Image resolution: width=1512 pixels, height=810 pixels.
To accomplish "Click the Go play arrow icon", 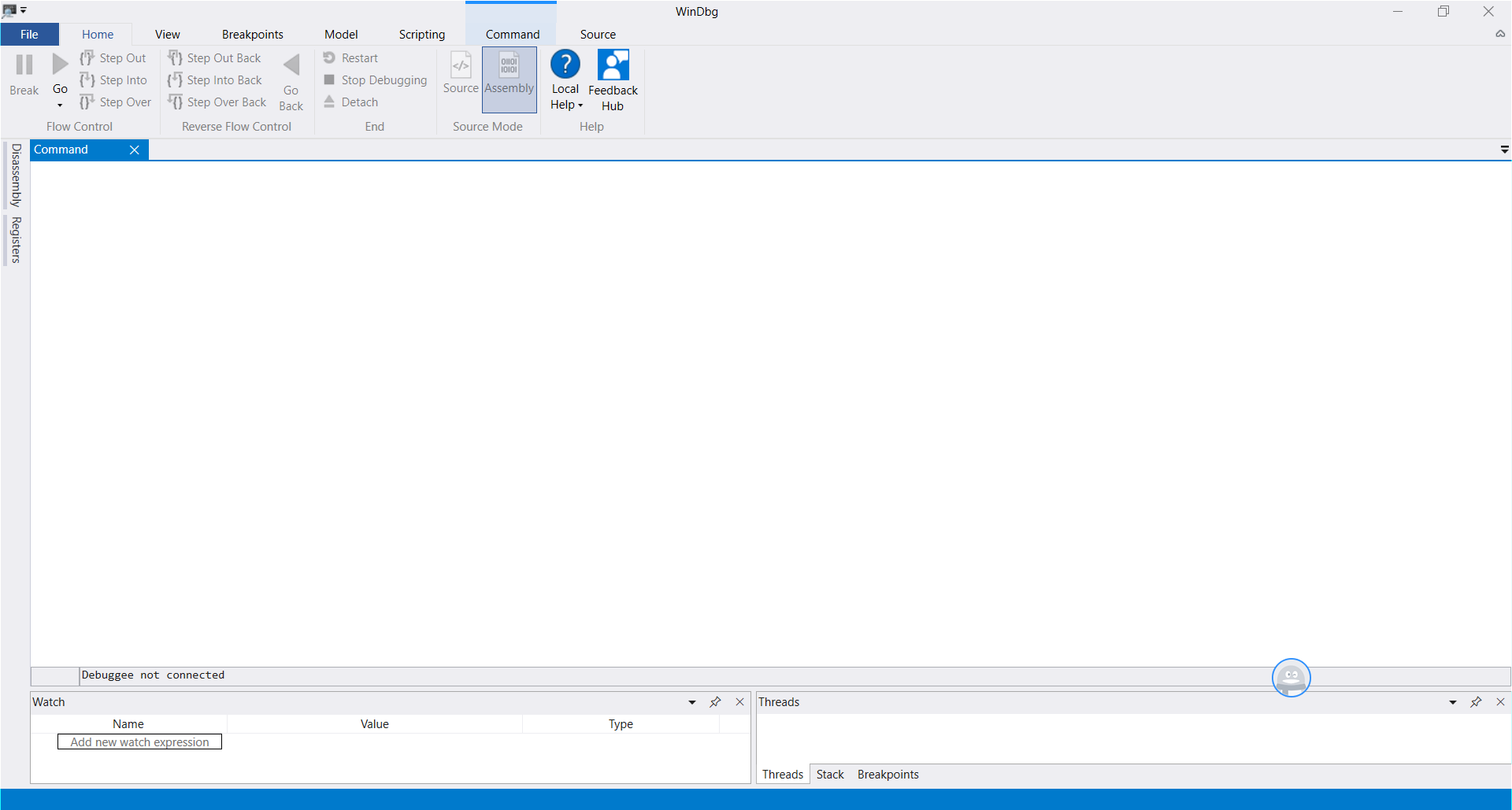I will [60, 64].
